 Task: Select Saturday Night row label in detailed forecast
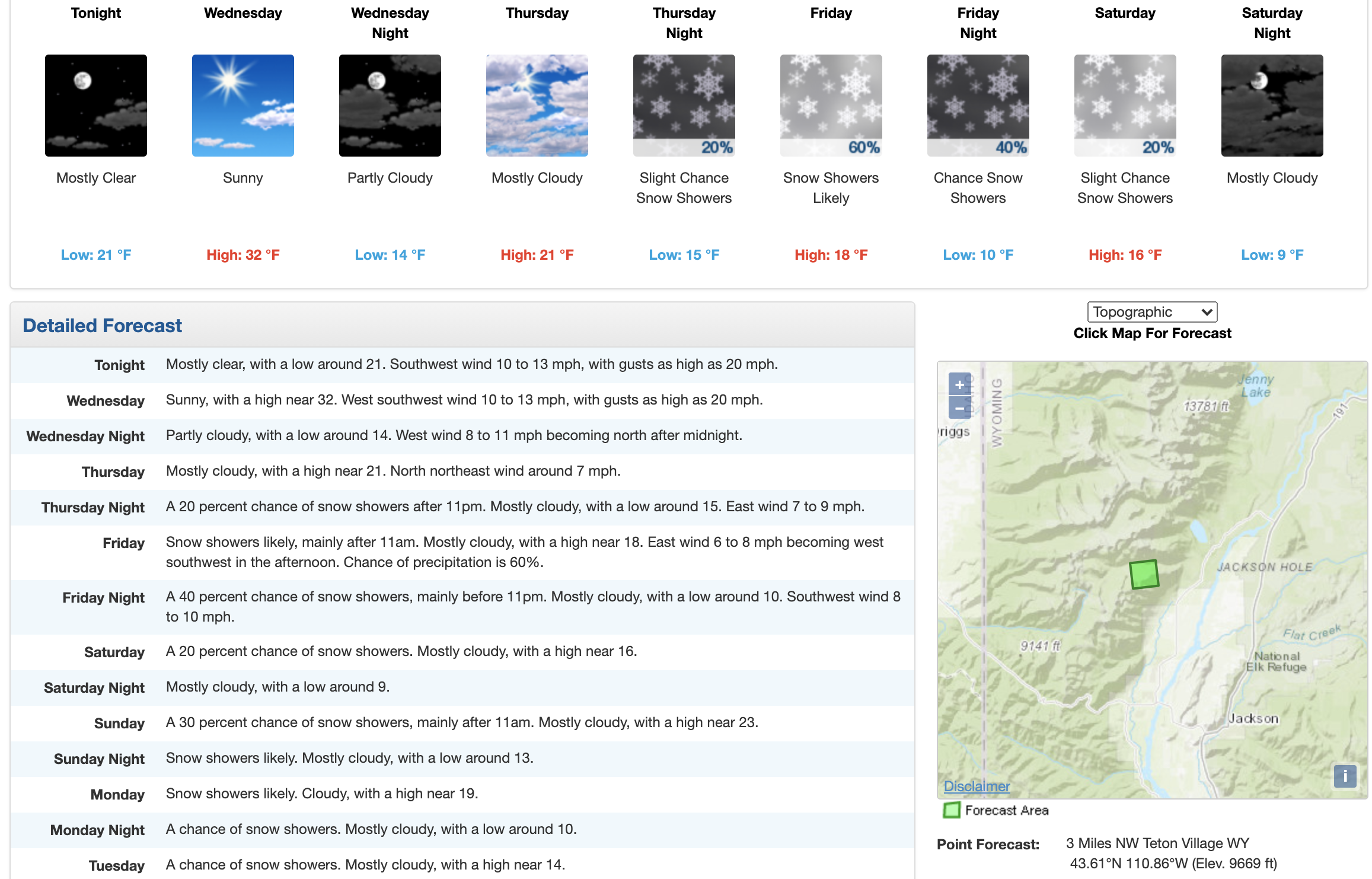click(94, 688)
